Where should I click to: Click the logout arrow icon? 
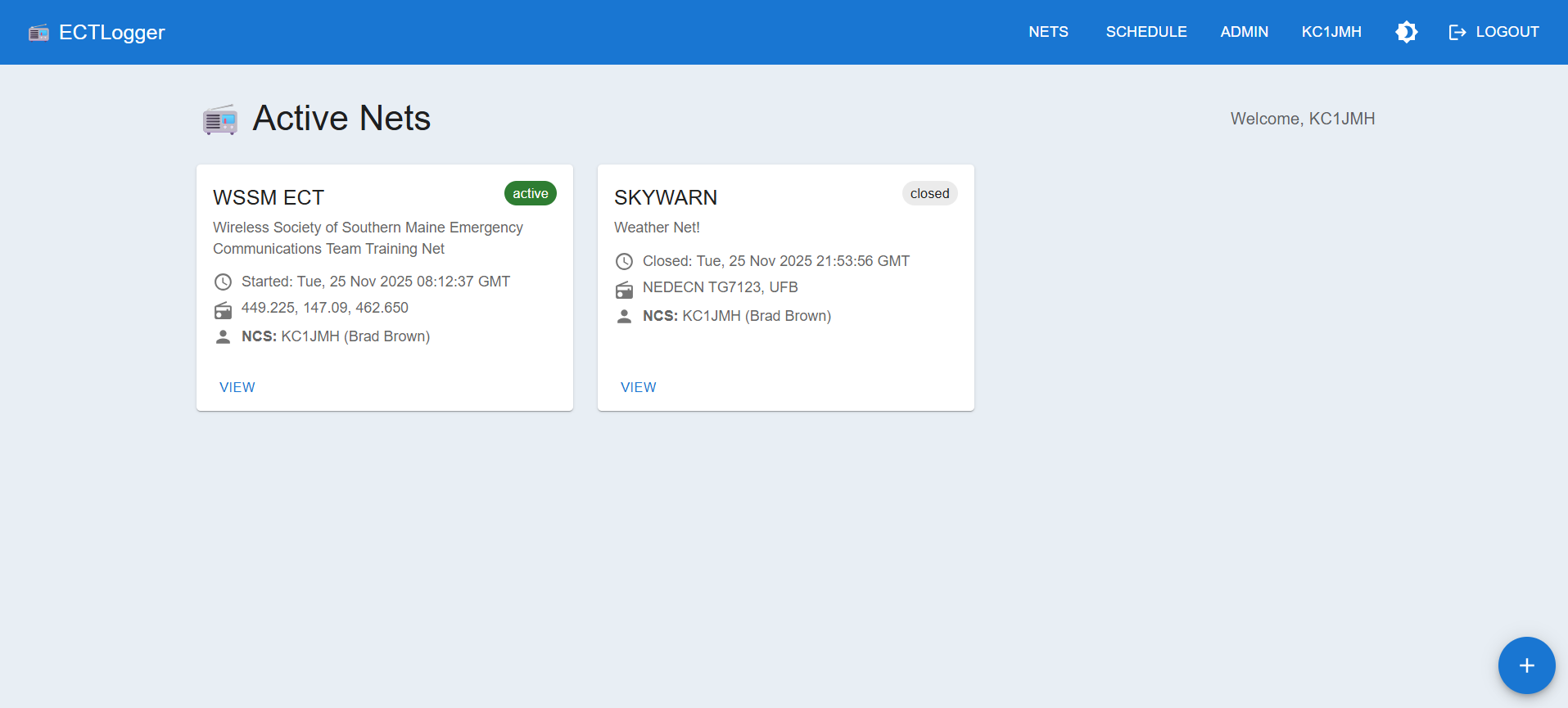(x=1457, y=32)
